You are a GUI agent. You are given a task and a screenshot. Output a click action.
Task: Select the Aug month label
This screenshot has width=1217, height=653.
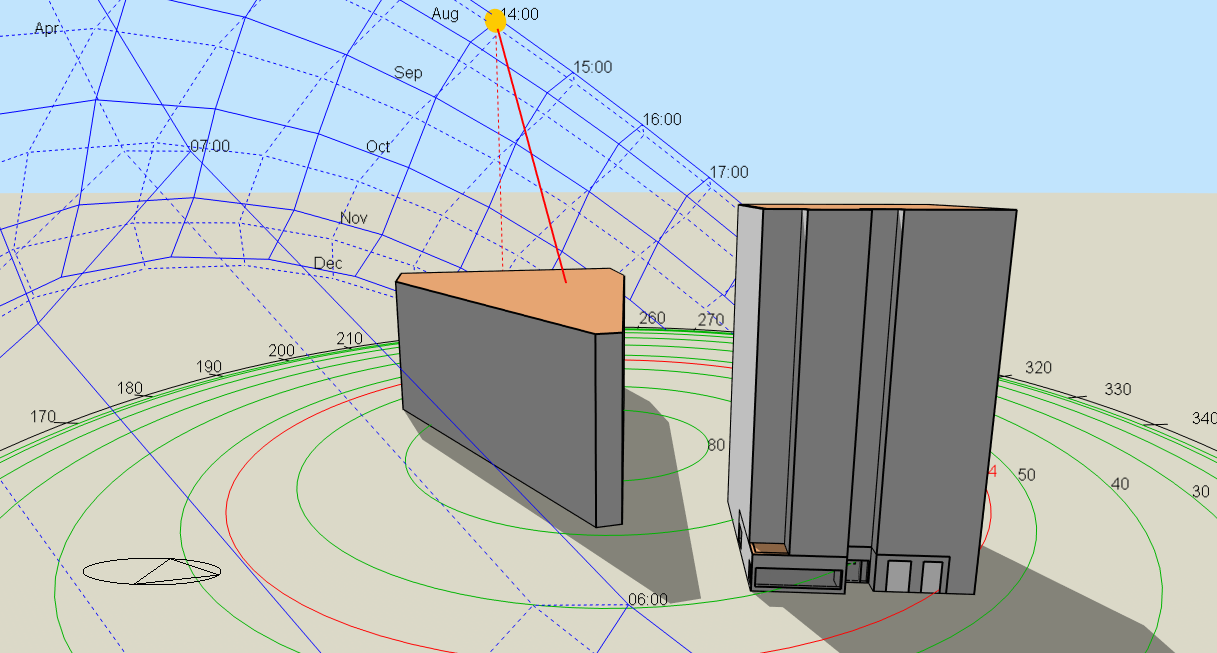[445, 14]
